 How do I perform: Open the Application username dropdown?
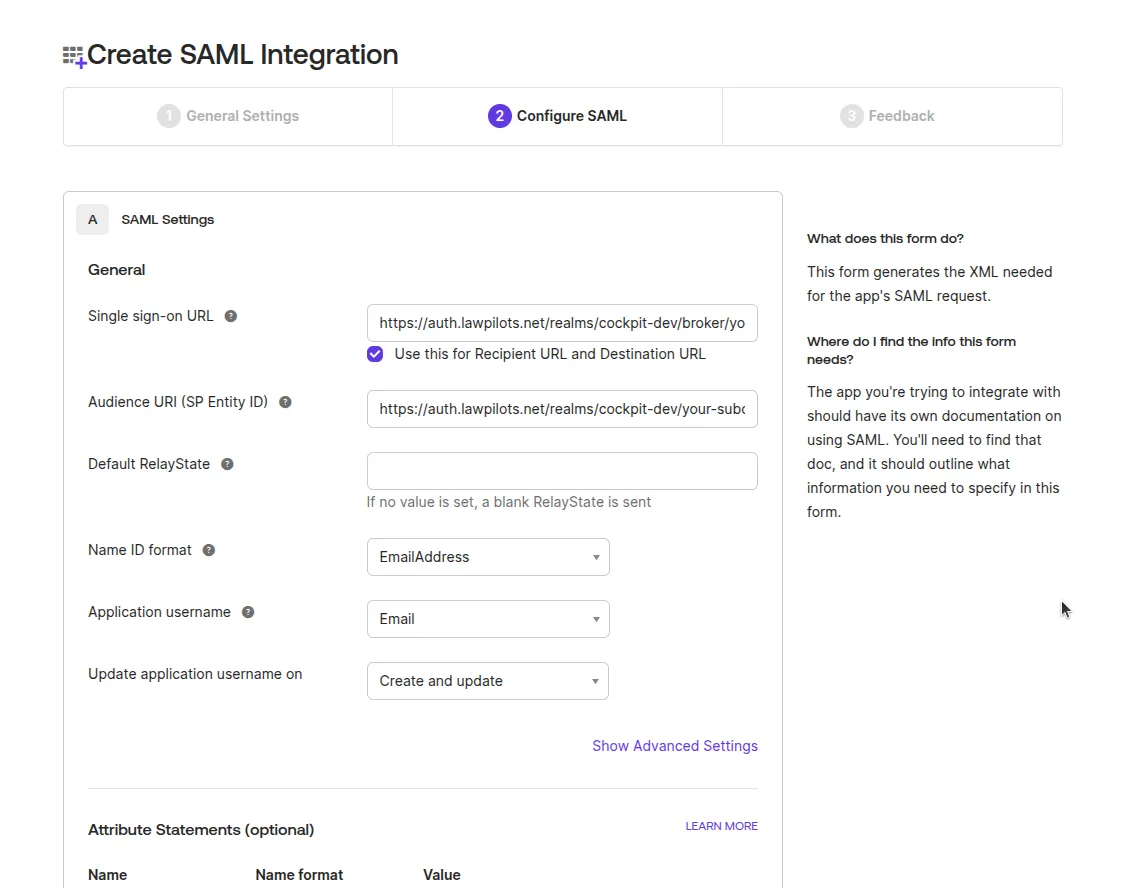[x=488, y=619]
